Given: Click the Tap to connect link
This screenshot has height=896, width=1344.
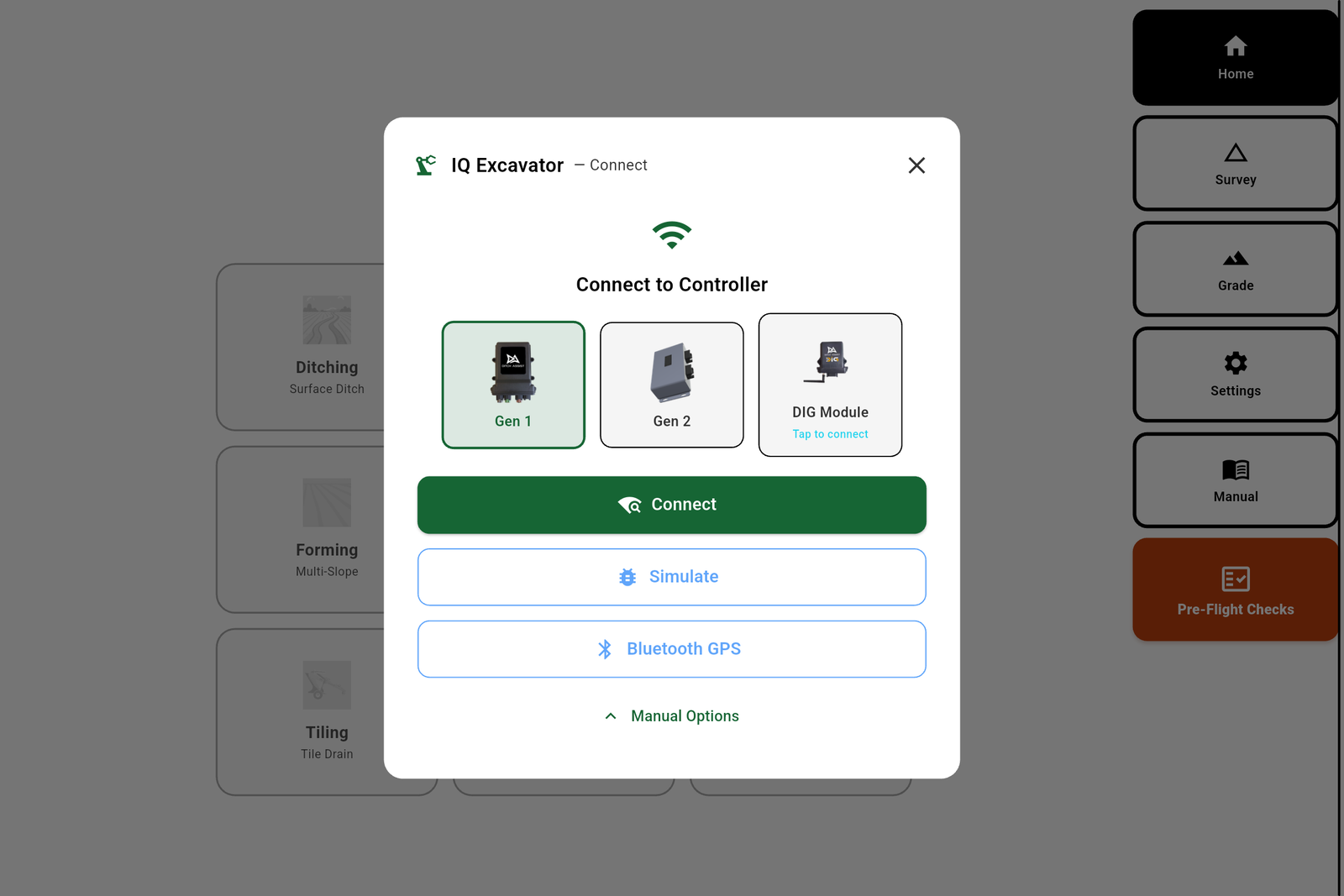Looking at the screenshot, I should (830, 434).
